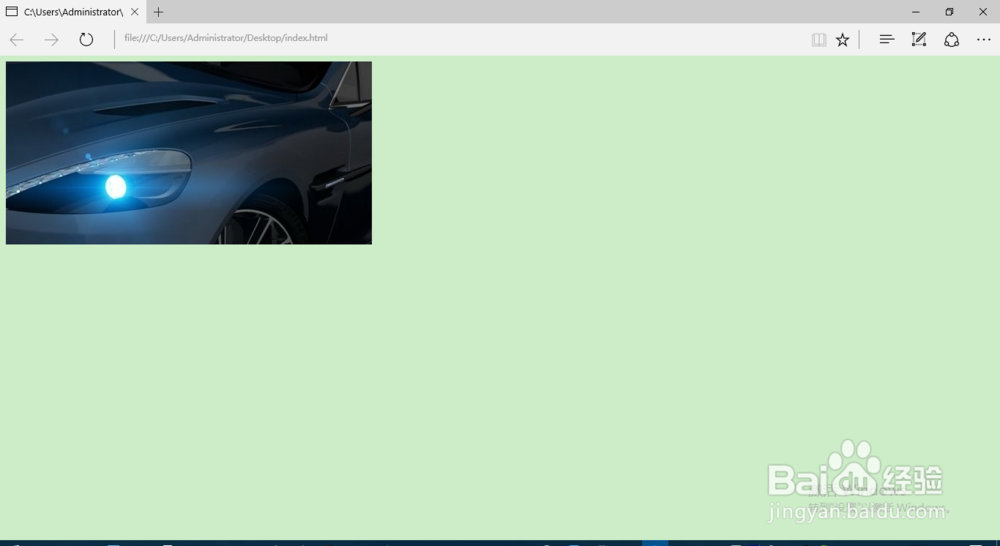
Task: Restore down the browser window
Action: (x=949, y=11)
